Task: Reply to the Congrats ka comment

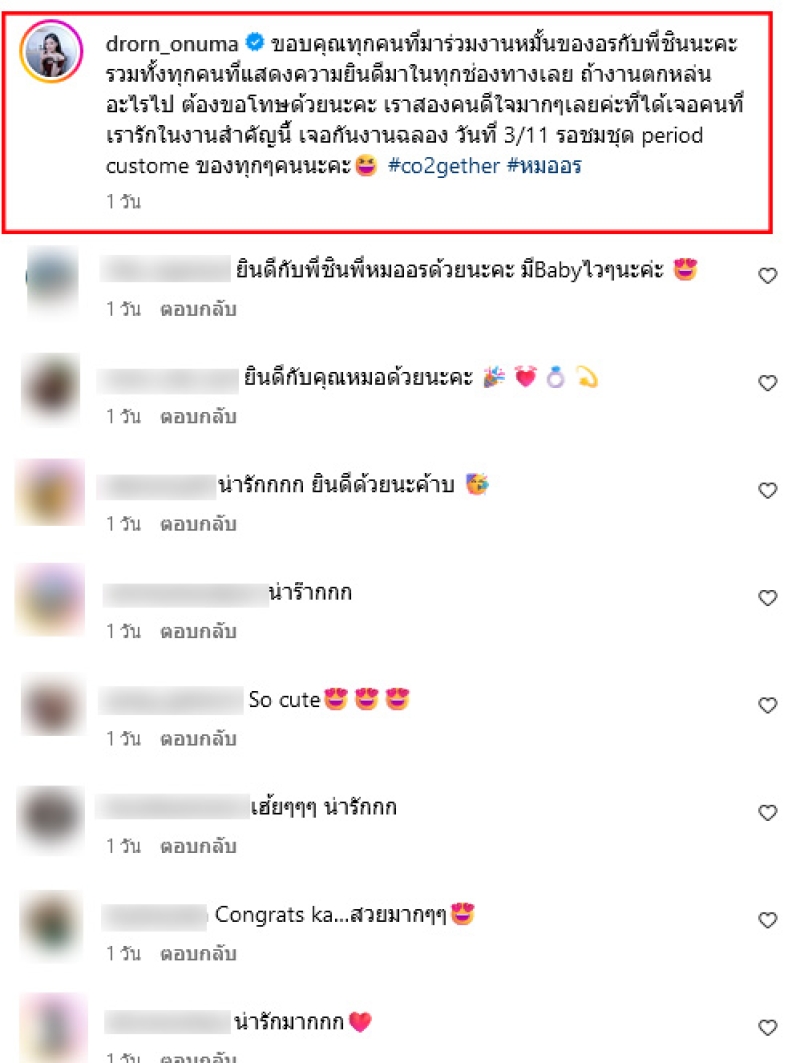Action: 198,953
